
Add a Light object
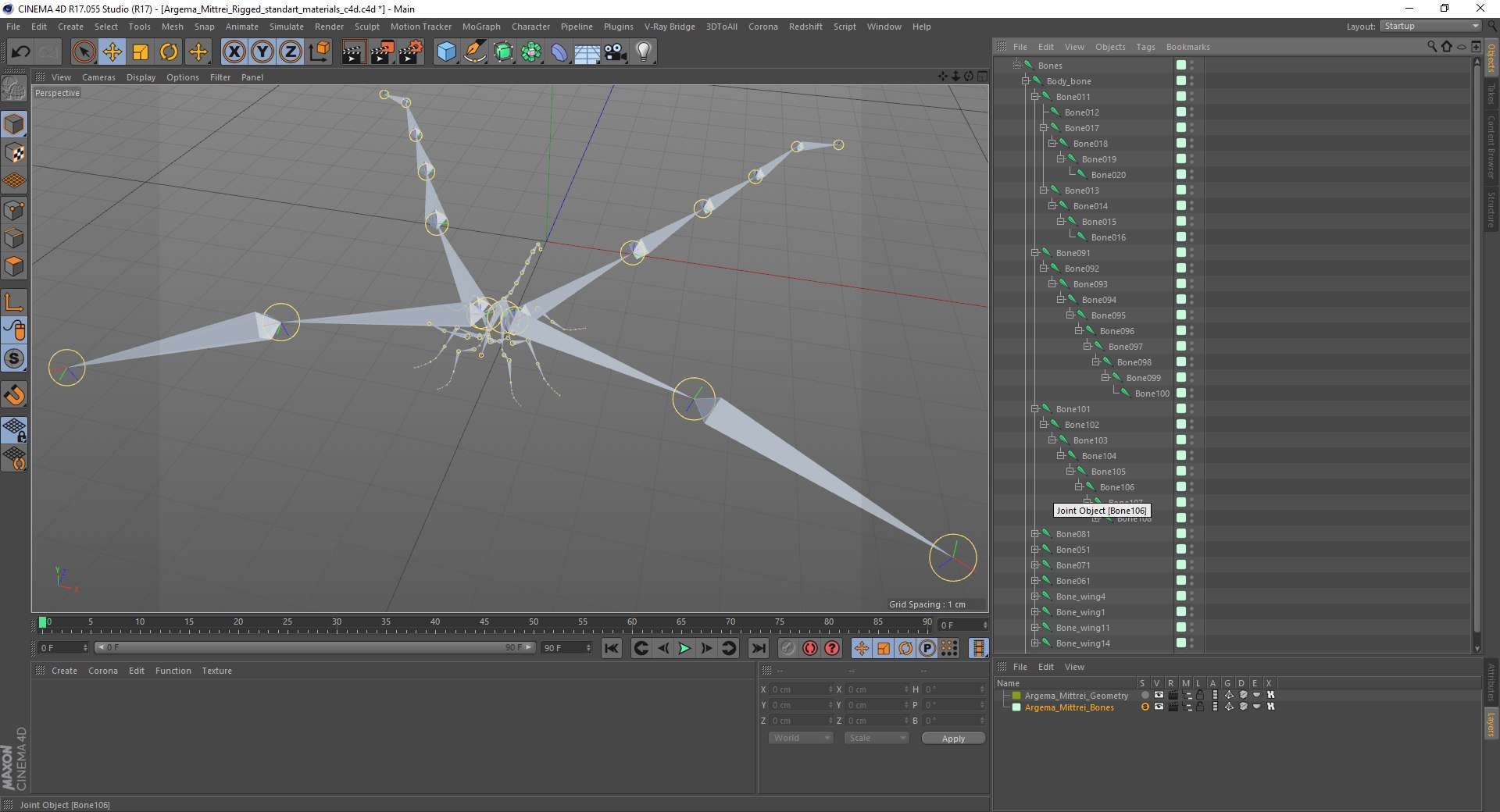tap(644, 52)
